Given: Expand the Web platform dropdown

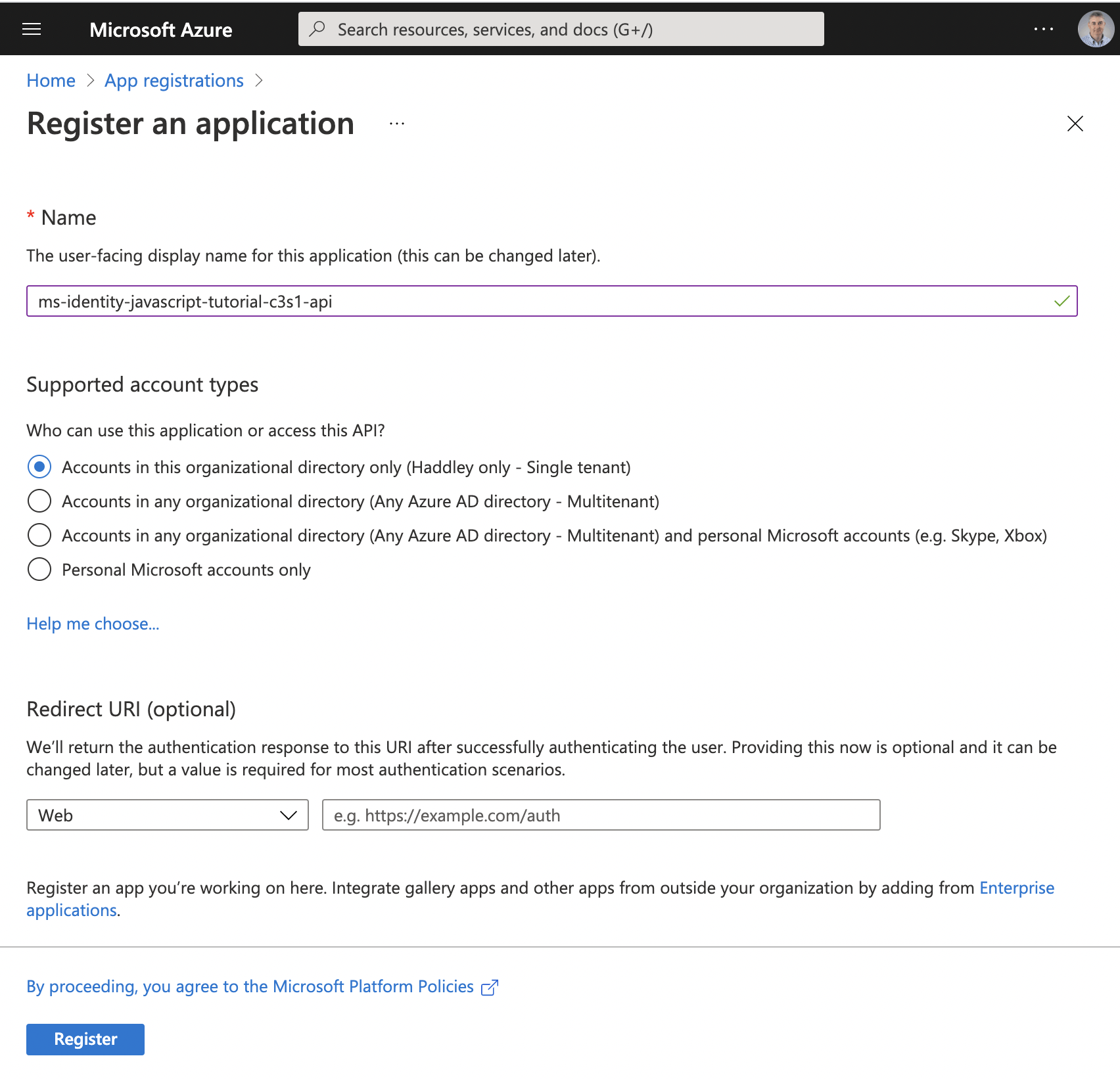Looking at the screenshot, I should (x=168, y=815).
